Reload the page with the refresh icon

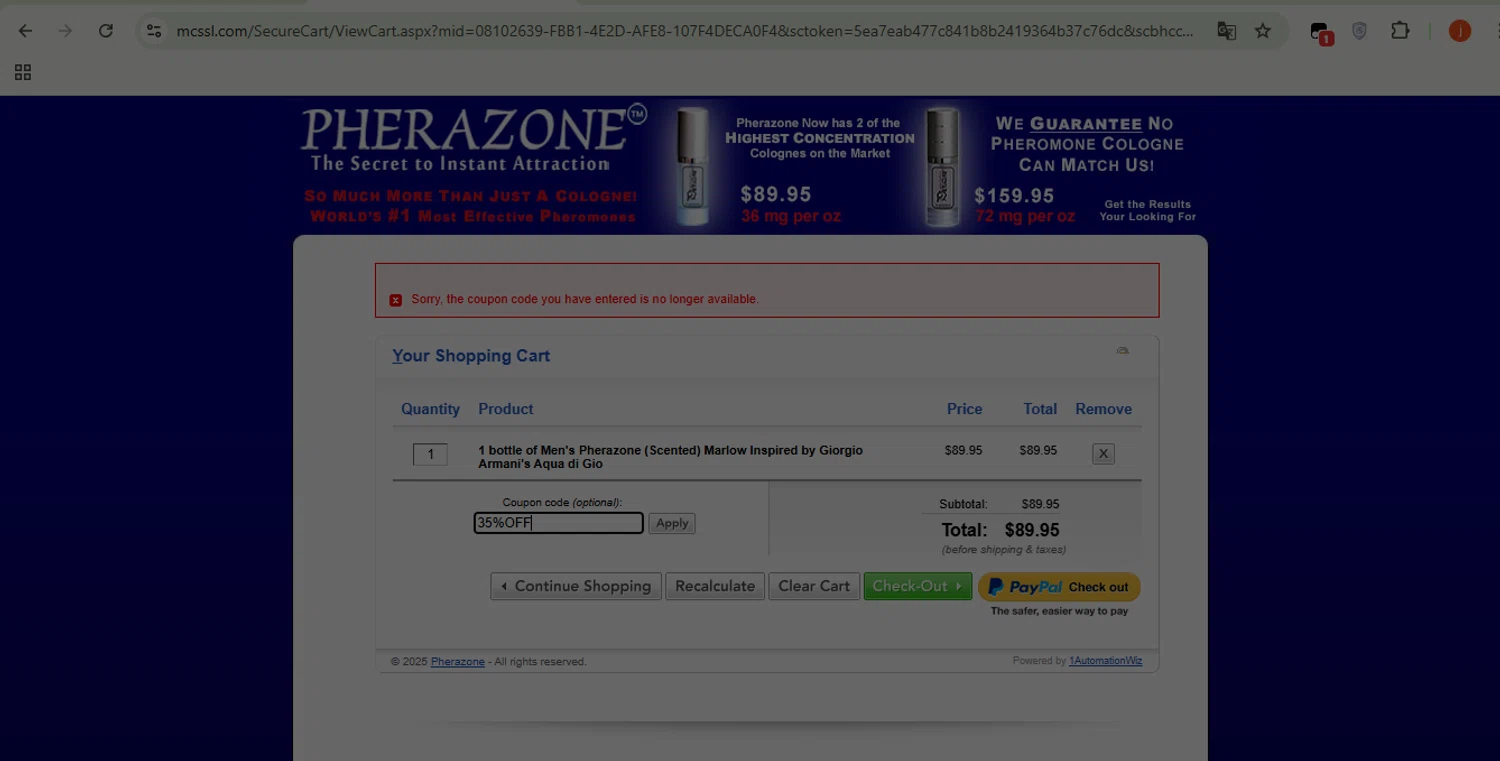click(105, 31)
